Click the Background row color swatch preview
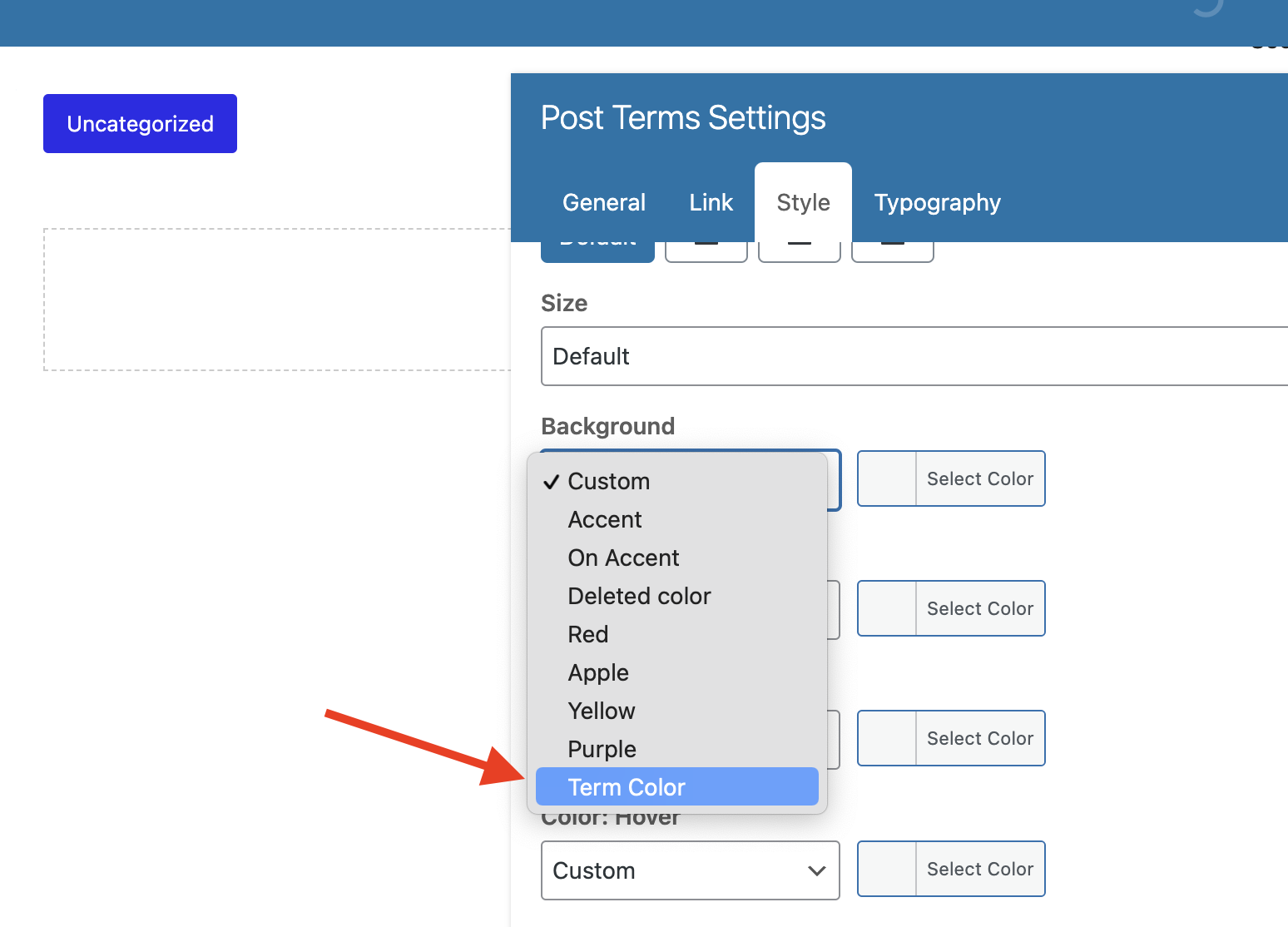Screen dimensions: 1288x927 point(887,478)
